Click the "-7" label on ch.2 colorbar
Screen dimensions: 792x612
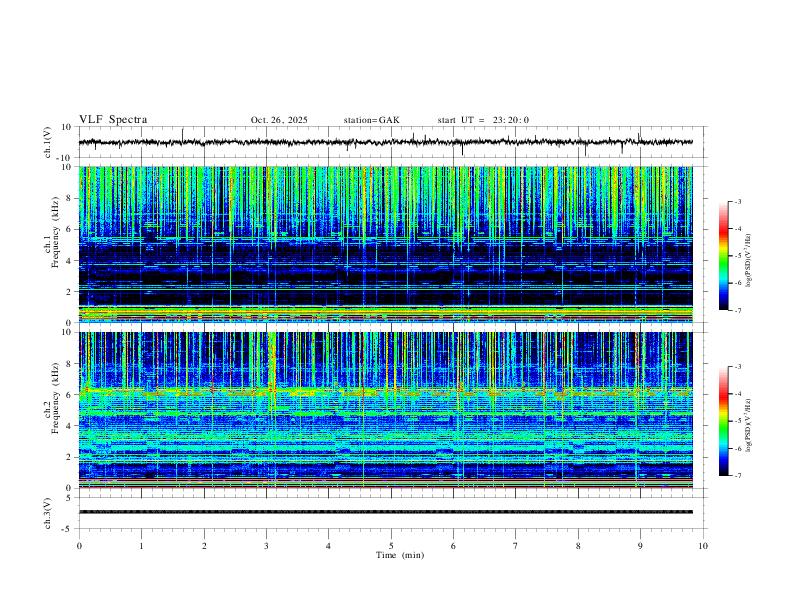pyautogui.click(x=737, y=475)
